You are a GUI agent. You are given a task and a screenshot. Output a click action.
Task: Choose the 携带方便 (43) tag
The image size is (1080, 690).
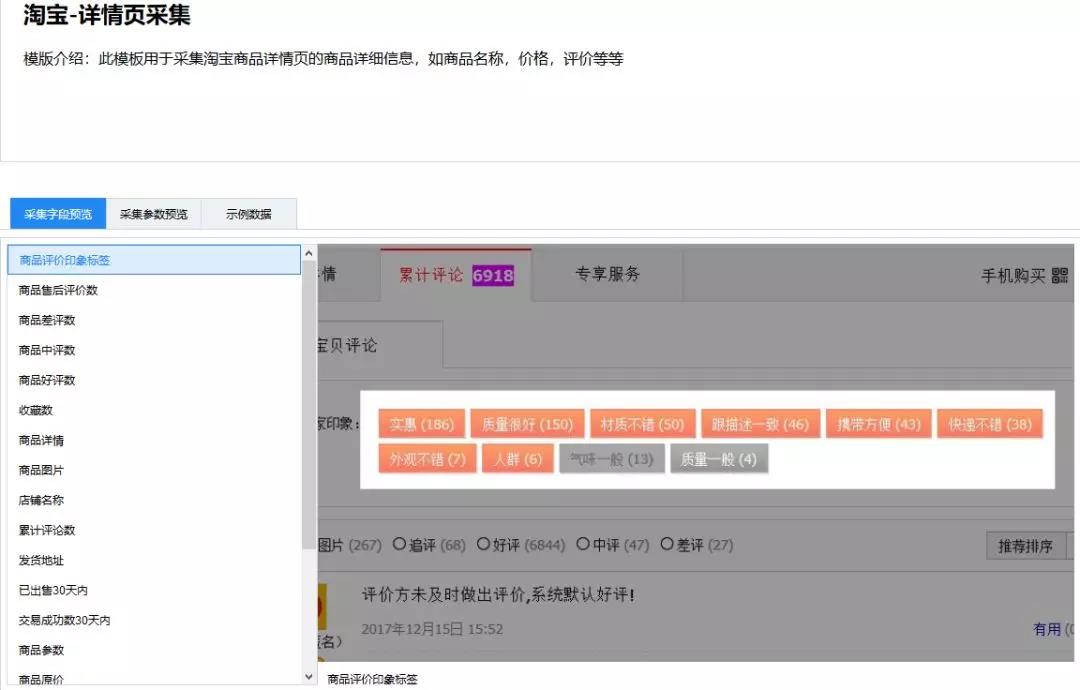pos(879,424)
